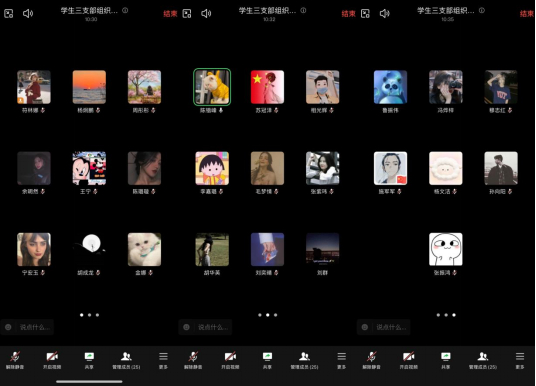Select the Mickey Mouse avatar of 王宁
The image size is (536, 386).
point(89,168)
